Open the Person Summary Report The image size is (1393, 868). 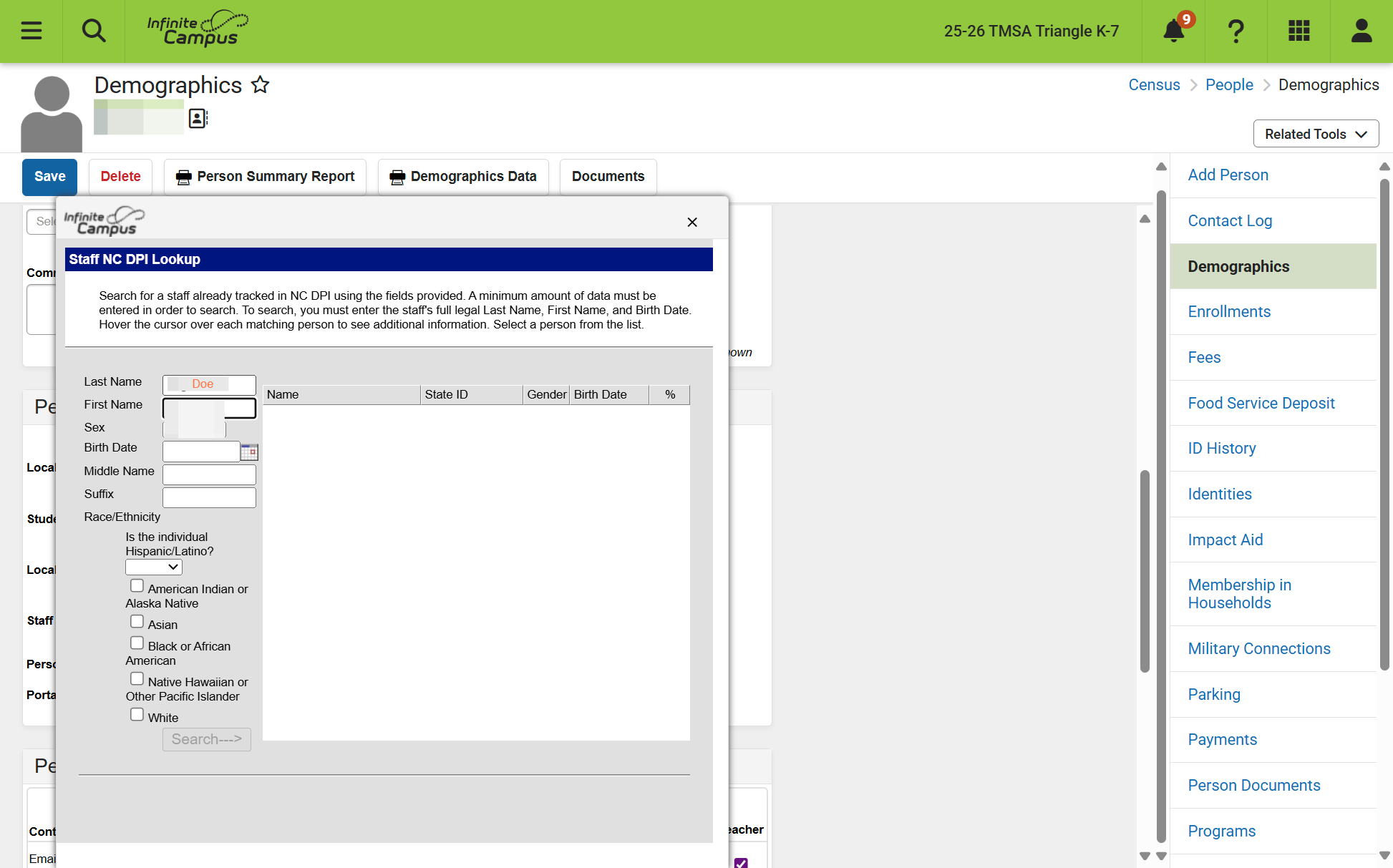[265, 177]
